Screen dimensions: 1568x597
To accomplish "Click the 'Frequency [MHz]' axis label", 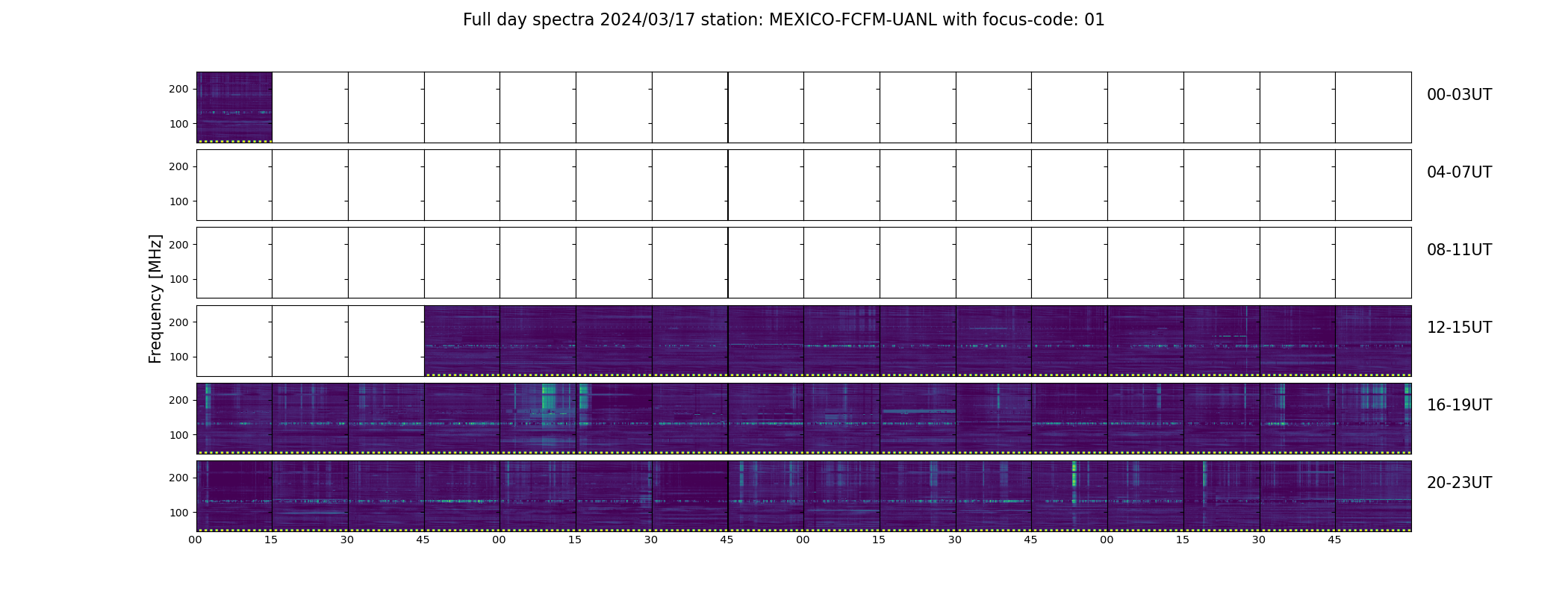I will tap(155, 299).
